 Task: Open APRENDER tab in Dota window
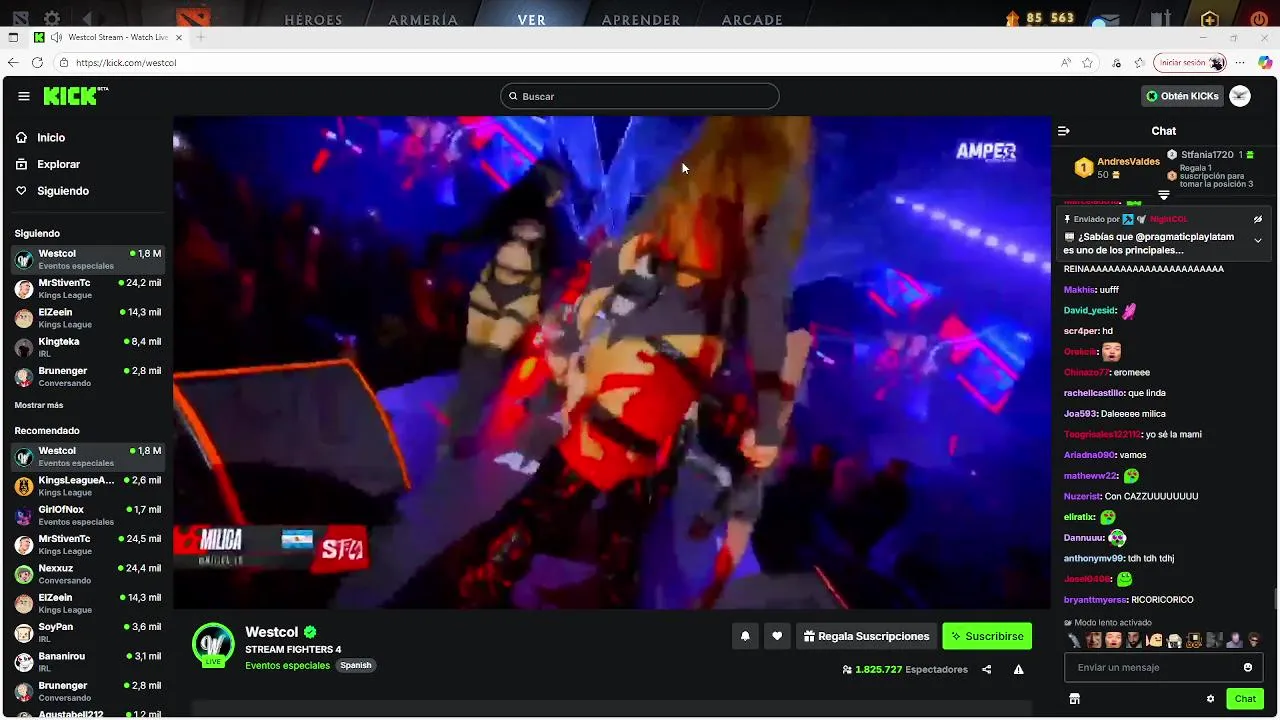click(x=641, y=20)
